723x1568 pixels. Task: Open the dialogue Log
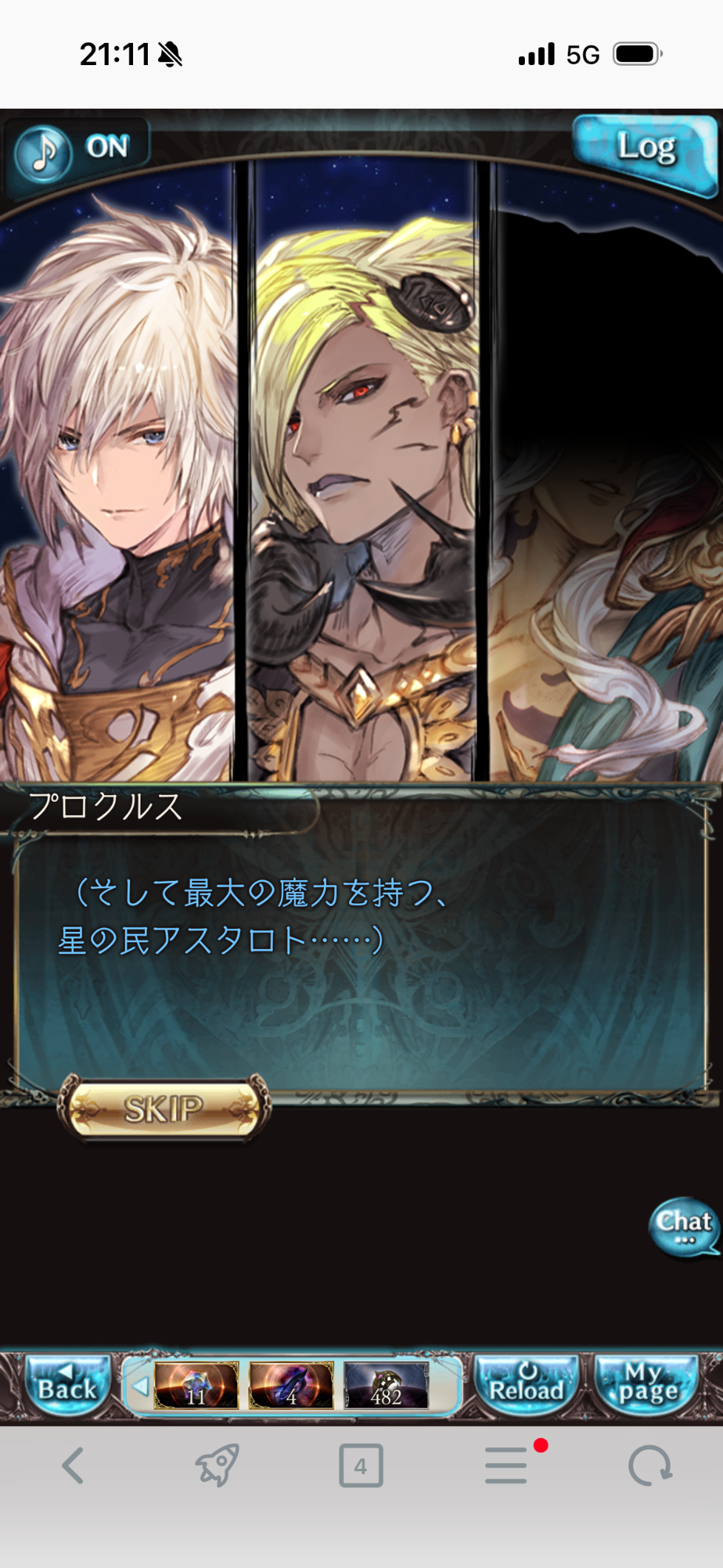(645, 151)
